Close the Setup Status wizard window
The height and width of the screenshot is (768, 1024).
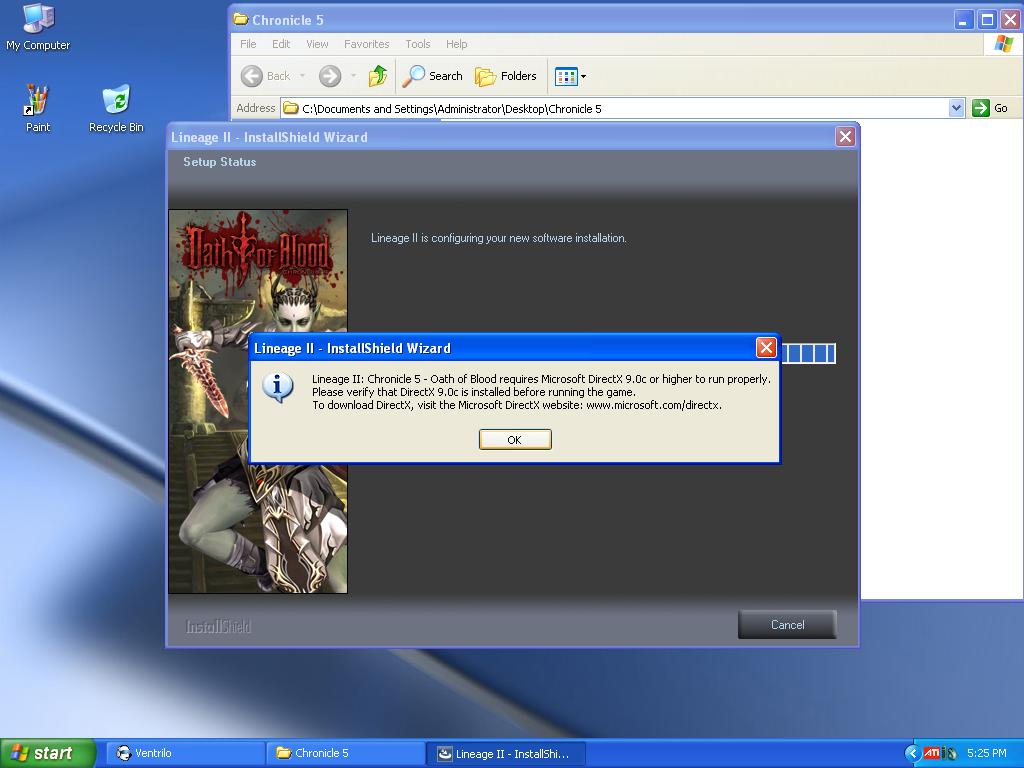coord(845,136)
